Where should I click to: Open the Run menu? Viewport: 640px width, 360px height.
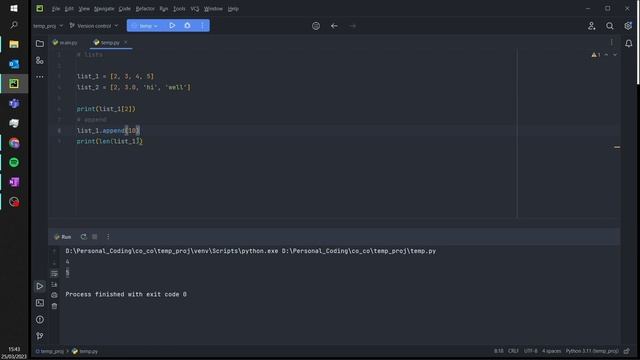[x=164, y=9]
